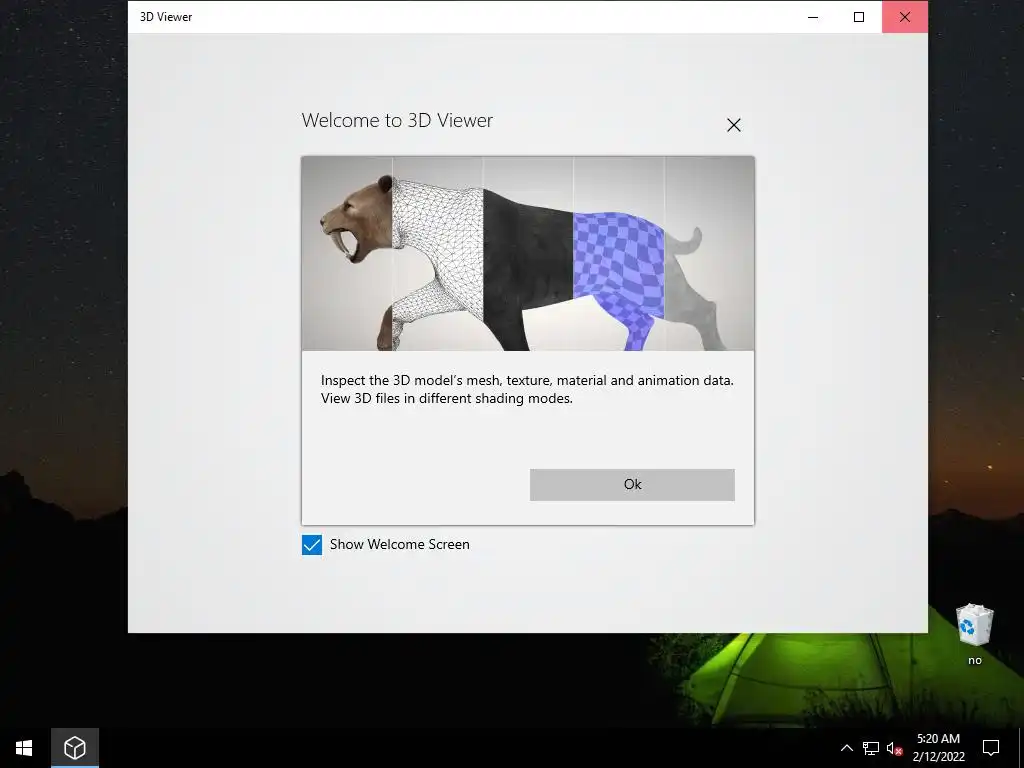1024x768 pixels.
Task: Show hidden system tray icons
Action: (846, 748)
